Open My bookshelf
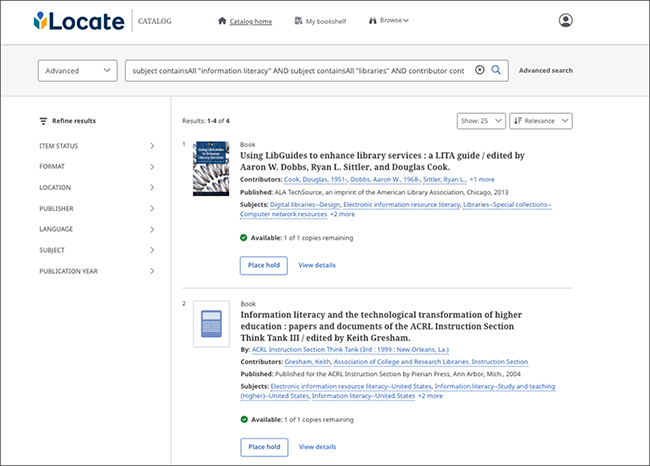This screenshot has height=466, width=650. 326,21
